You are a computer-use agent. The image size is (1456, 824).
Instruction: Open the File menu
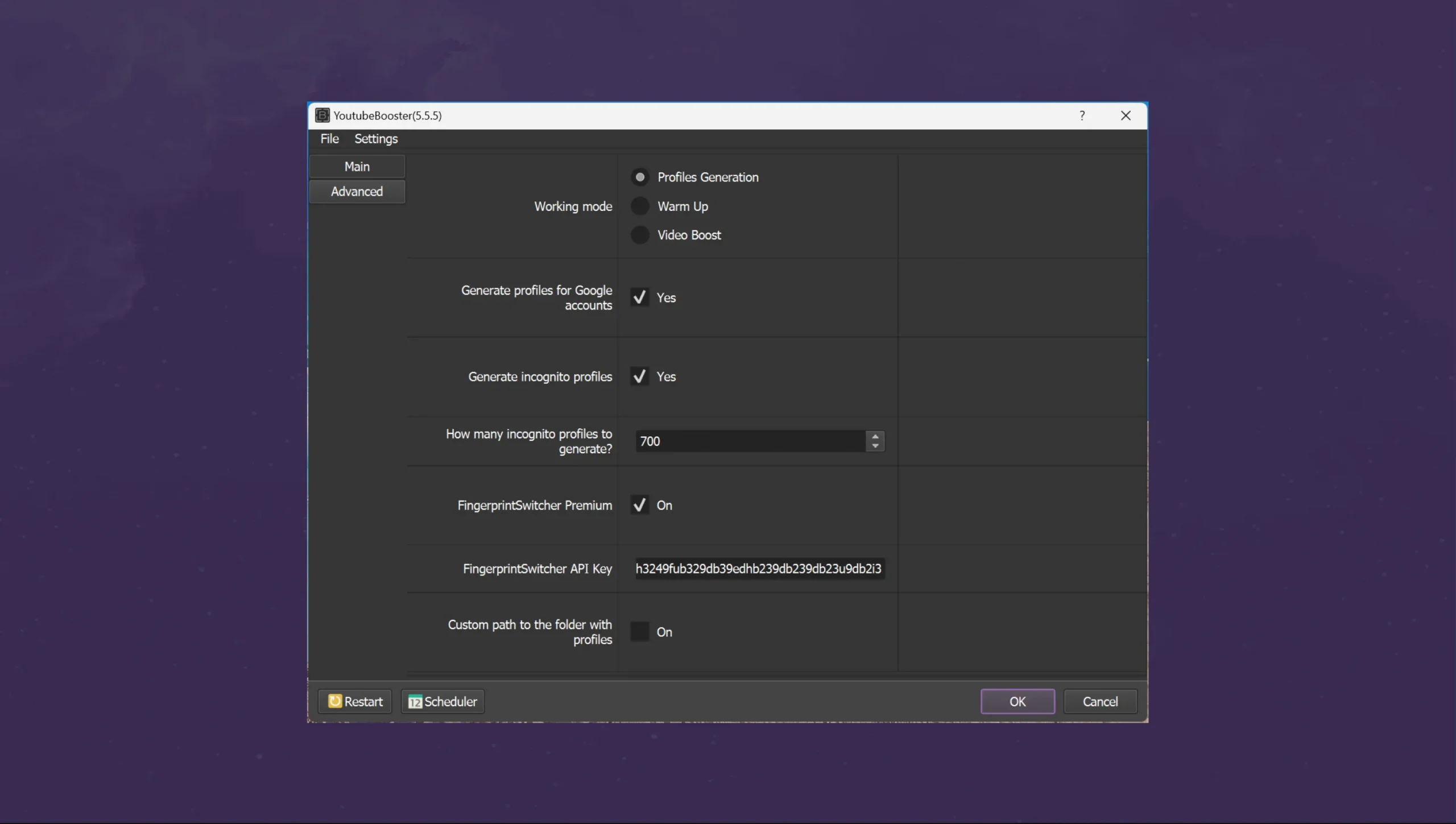click(329, 139)
